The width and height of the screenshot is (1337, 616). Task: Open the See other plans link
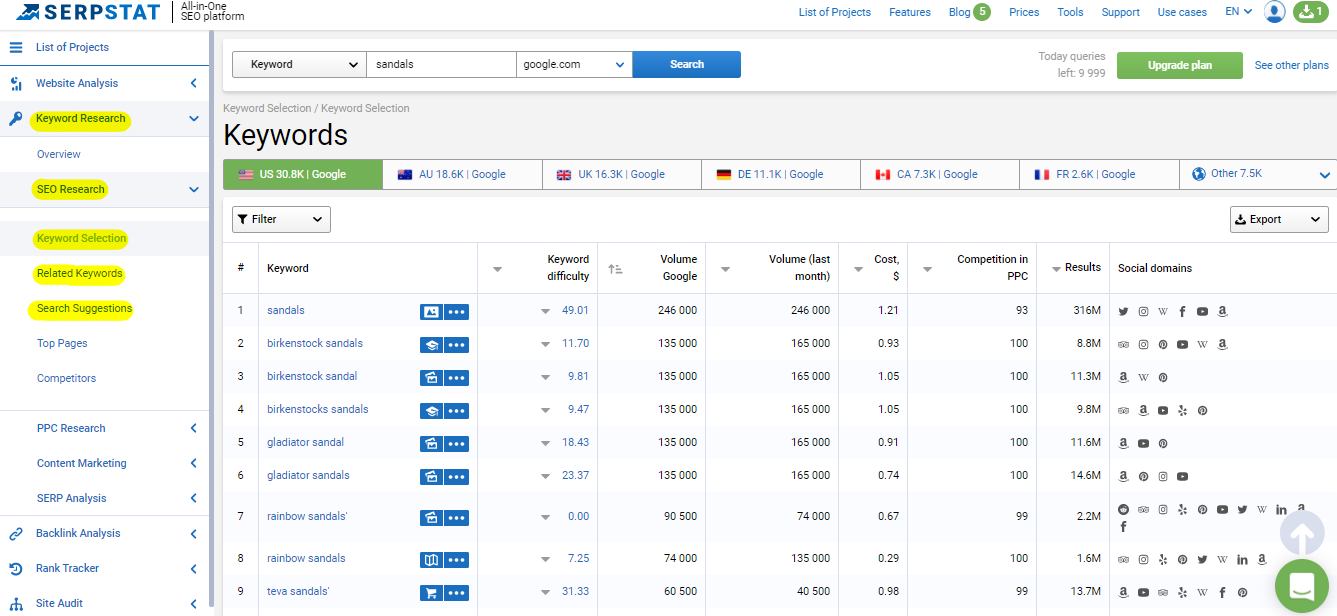click(1292, 65)
